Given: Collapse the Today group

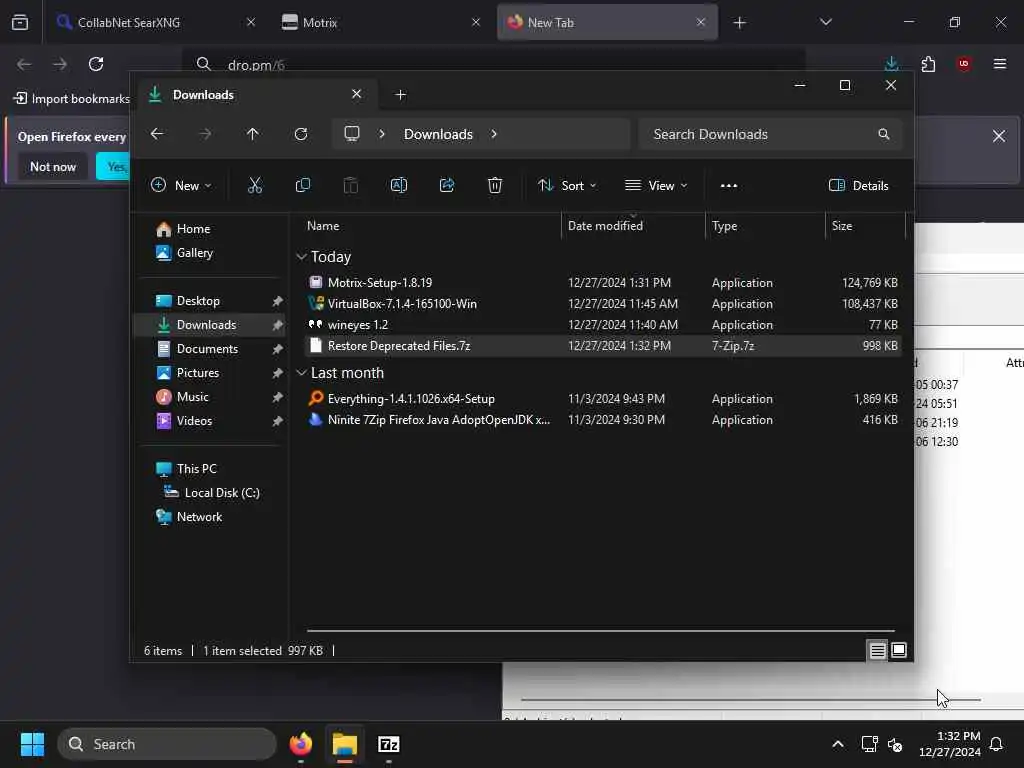Looking at the screenshot, I should coord(301,257).
